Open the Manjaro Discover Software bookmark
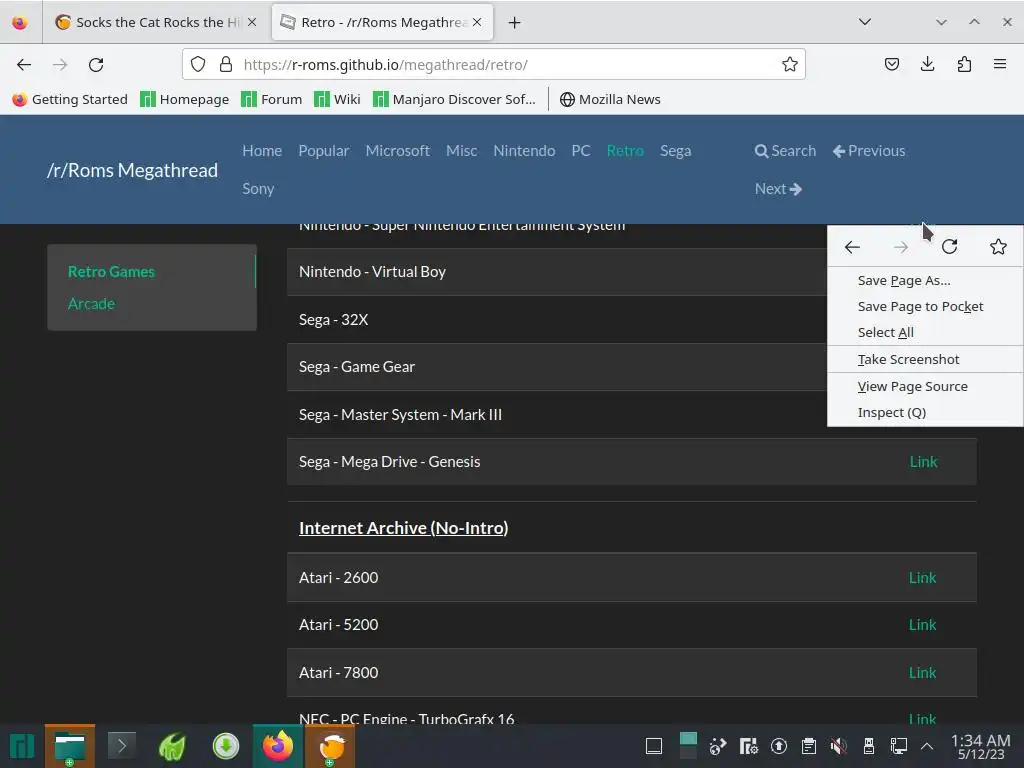 454,99
